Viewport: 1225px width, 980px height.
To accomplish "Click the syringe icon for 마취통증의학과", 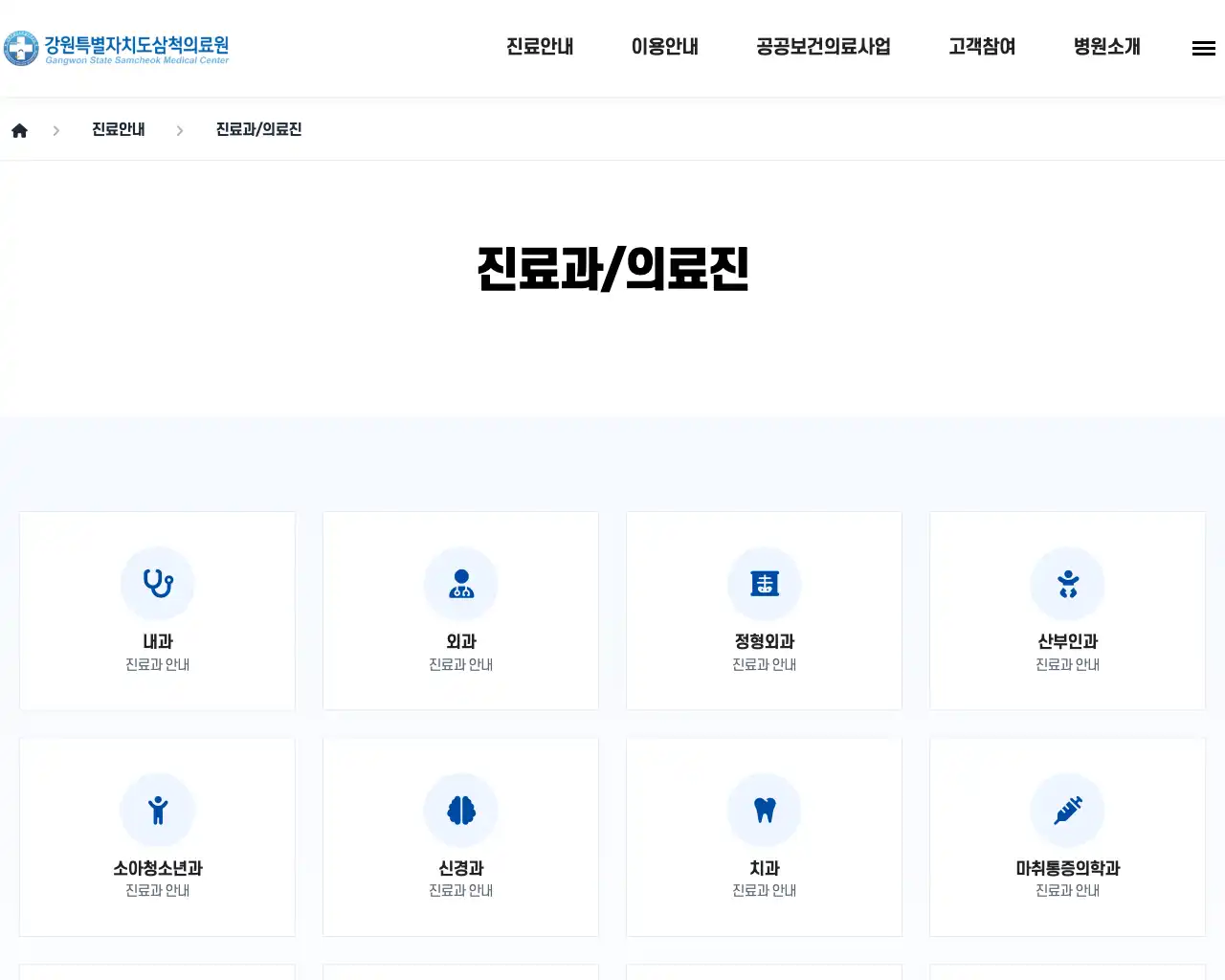I will pyautogui.click(x=1068, y=811).
